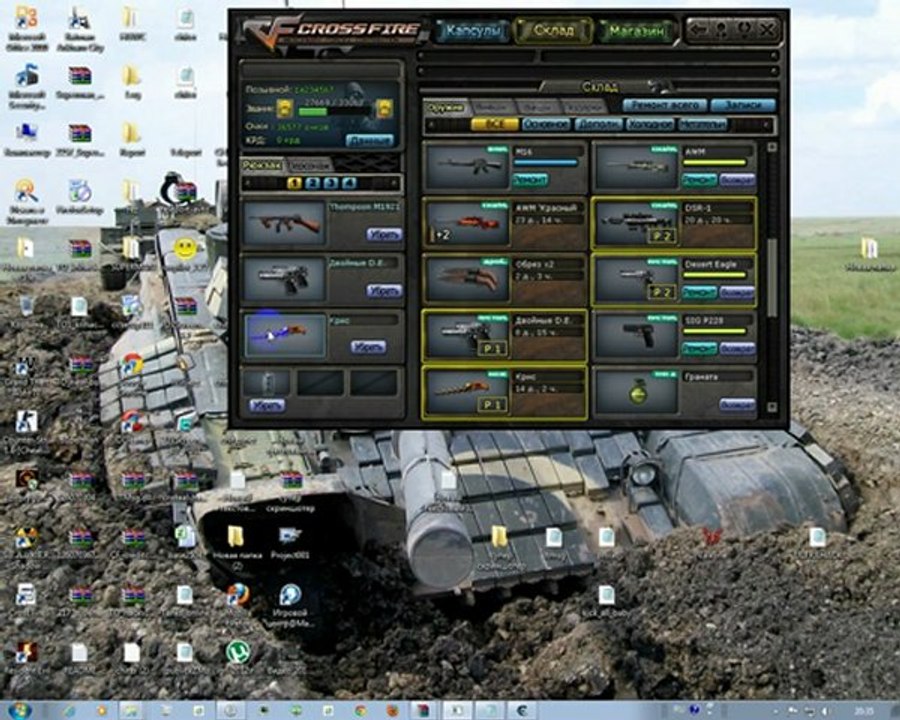The height and width of the screenshot is (720, 900).
Task: Click the inventory scrollbar down arrow
Action: [771, 407]
